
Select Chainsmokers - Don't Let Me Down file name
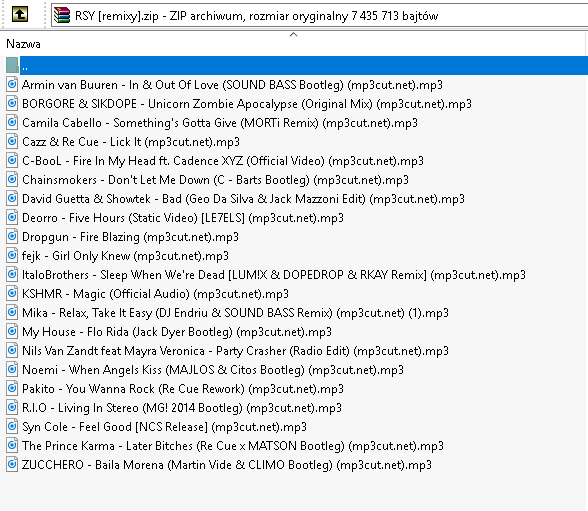click(x=215, y=180)
